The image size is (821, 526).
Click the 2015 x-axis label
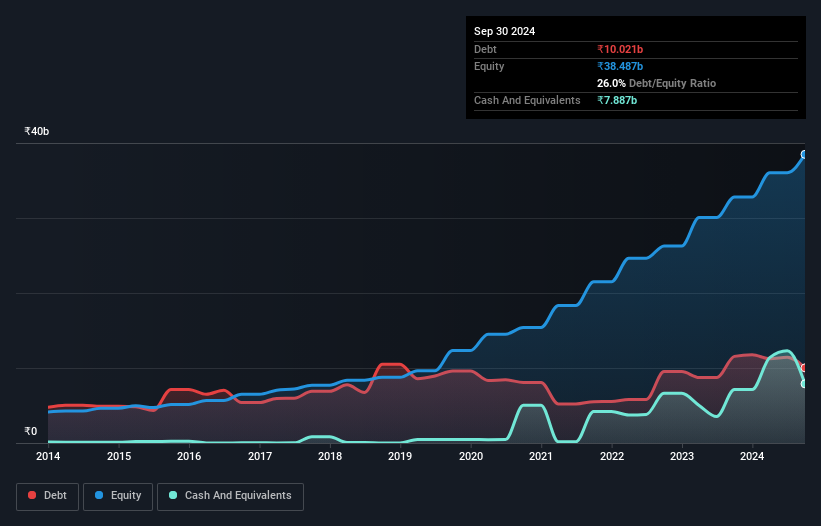[x=119, y=456]
